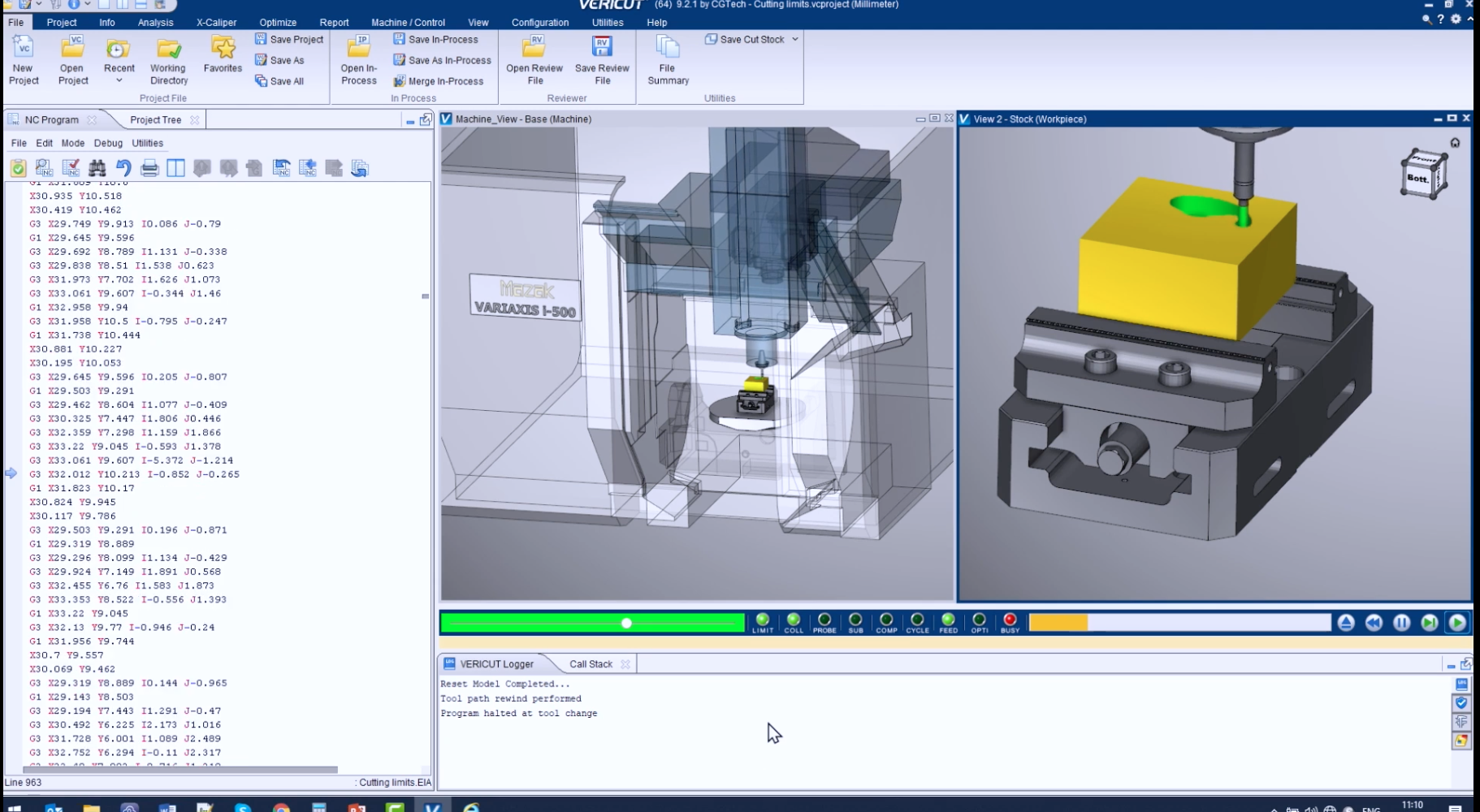Screen dimensions: 1480x812
Task: Click the Rewind simulation button
Action: [x=1374, y=623]
